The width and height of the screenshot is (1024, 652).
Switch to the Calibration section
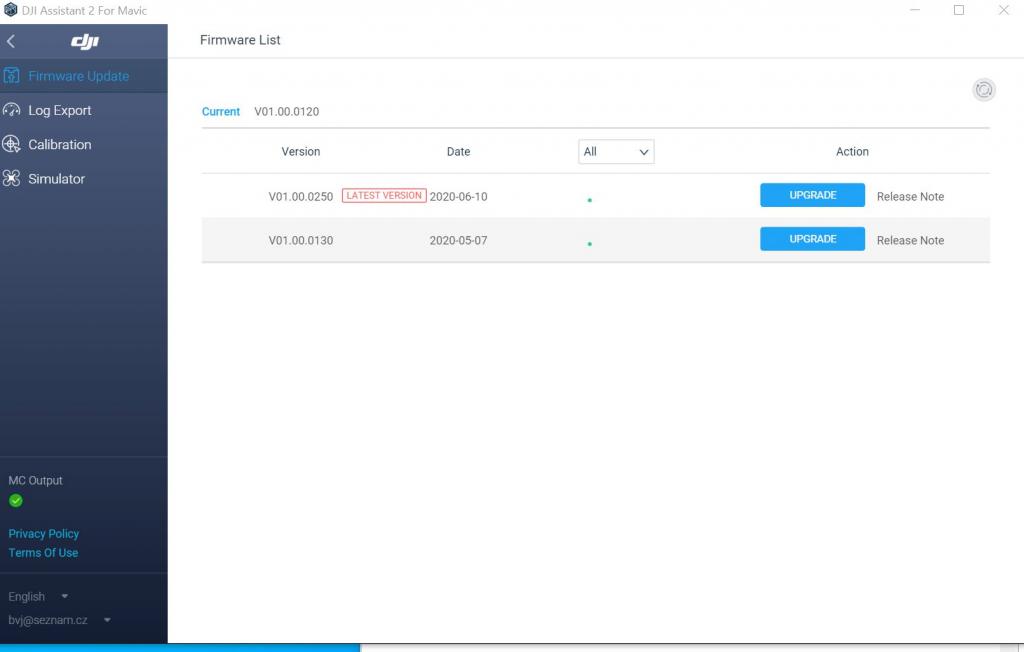tap(59, 144)
